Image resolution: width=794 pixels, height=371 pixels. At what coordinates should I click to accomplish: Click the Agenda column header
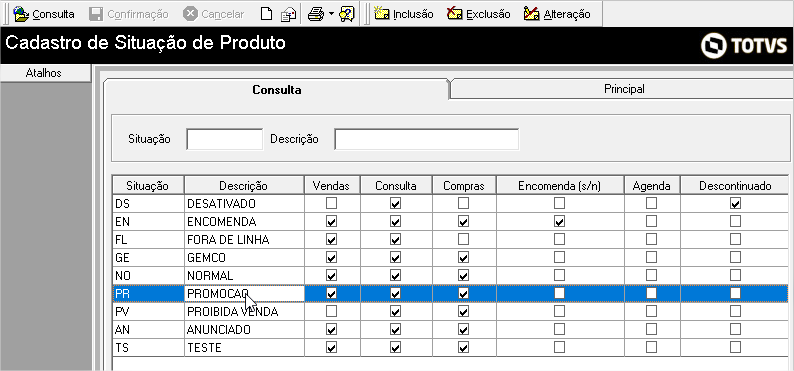(x=652, y=186)
